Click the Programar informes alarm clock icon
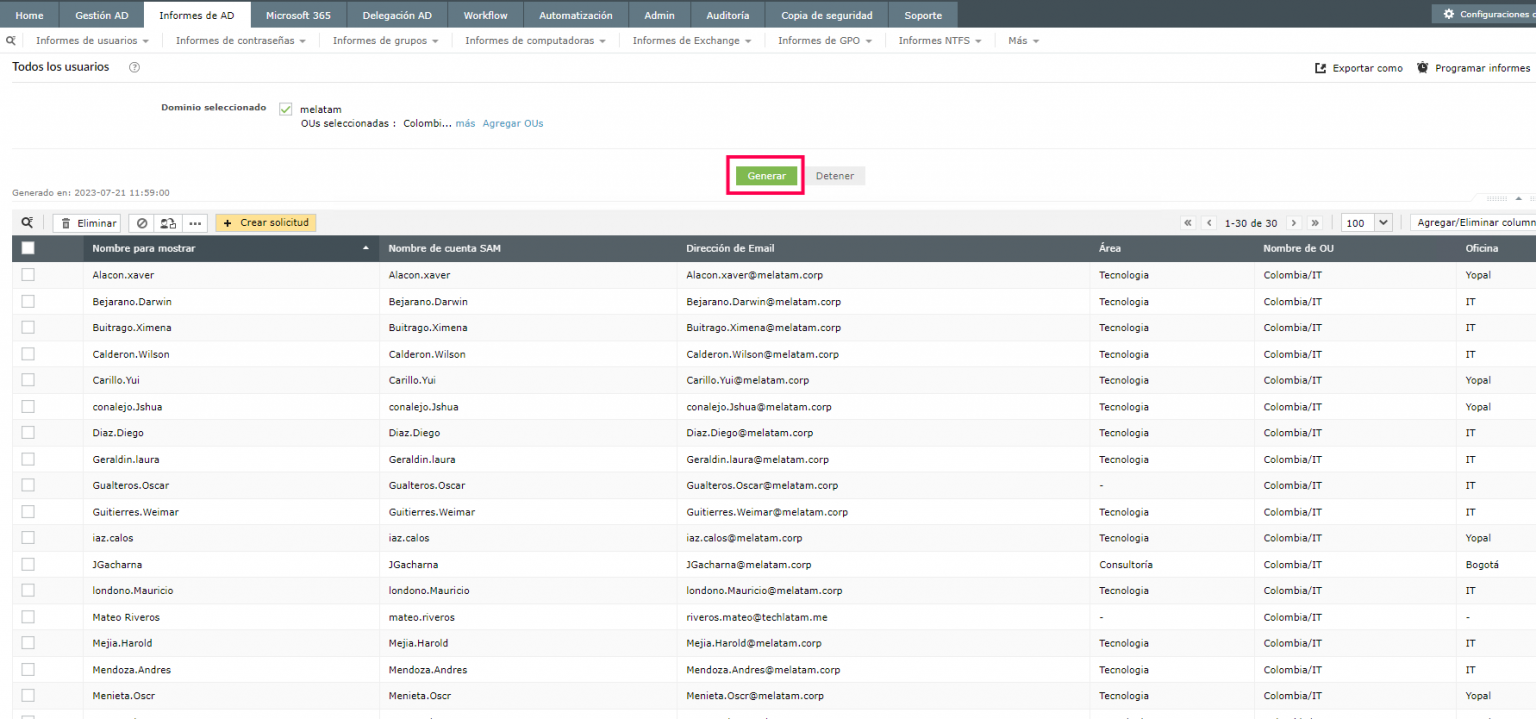 (x=1422, y=68)
